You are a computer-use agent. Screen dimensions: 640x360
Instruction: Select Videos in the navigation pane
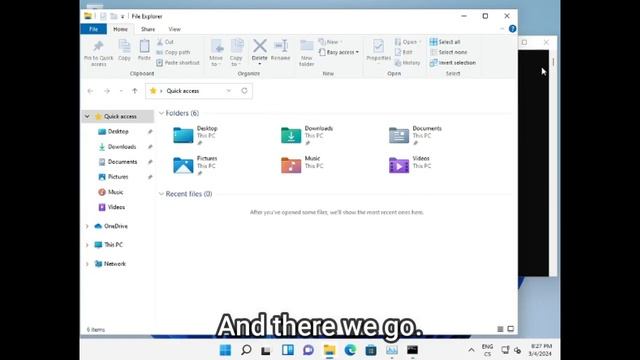tap(116, 207)
